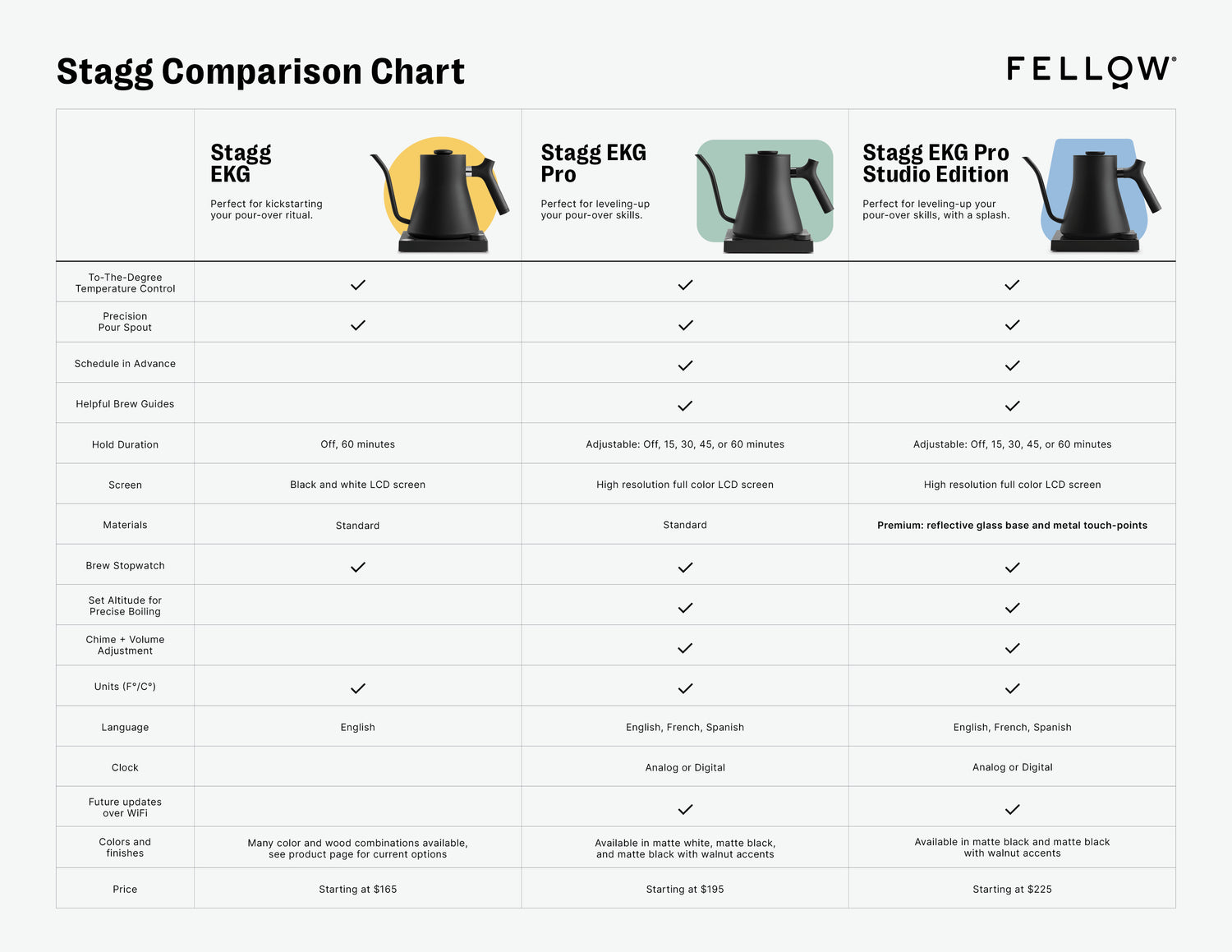Click Stagg EKG's Brew Stopwatch checkmark
The image size is (1232, 952).
(x=358, y=567)
